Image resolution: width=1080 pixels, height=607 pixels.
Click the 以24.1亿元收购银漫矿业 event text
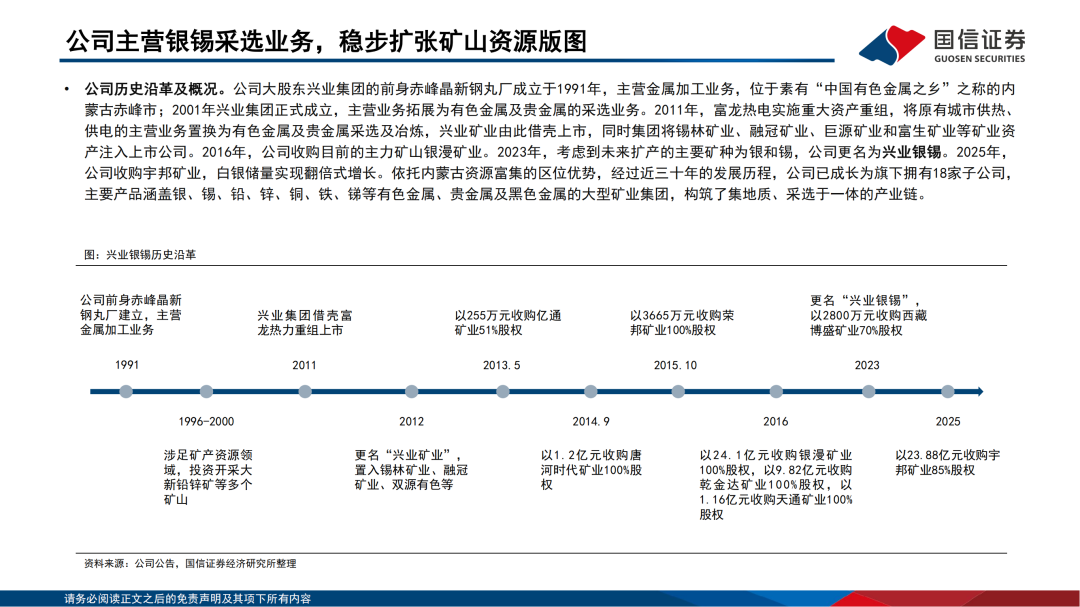click(x=776, y=485)
